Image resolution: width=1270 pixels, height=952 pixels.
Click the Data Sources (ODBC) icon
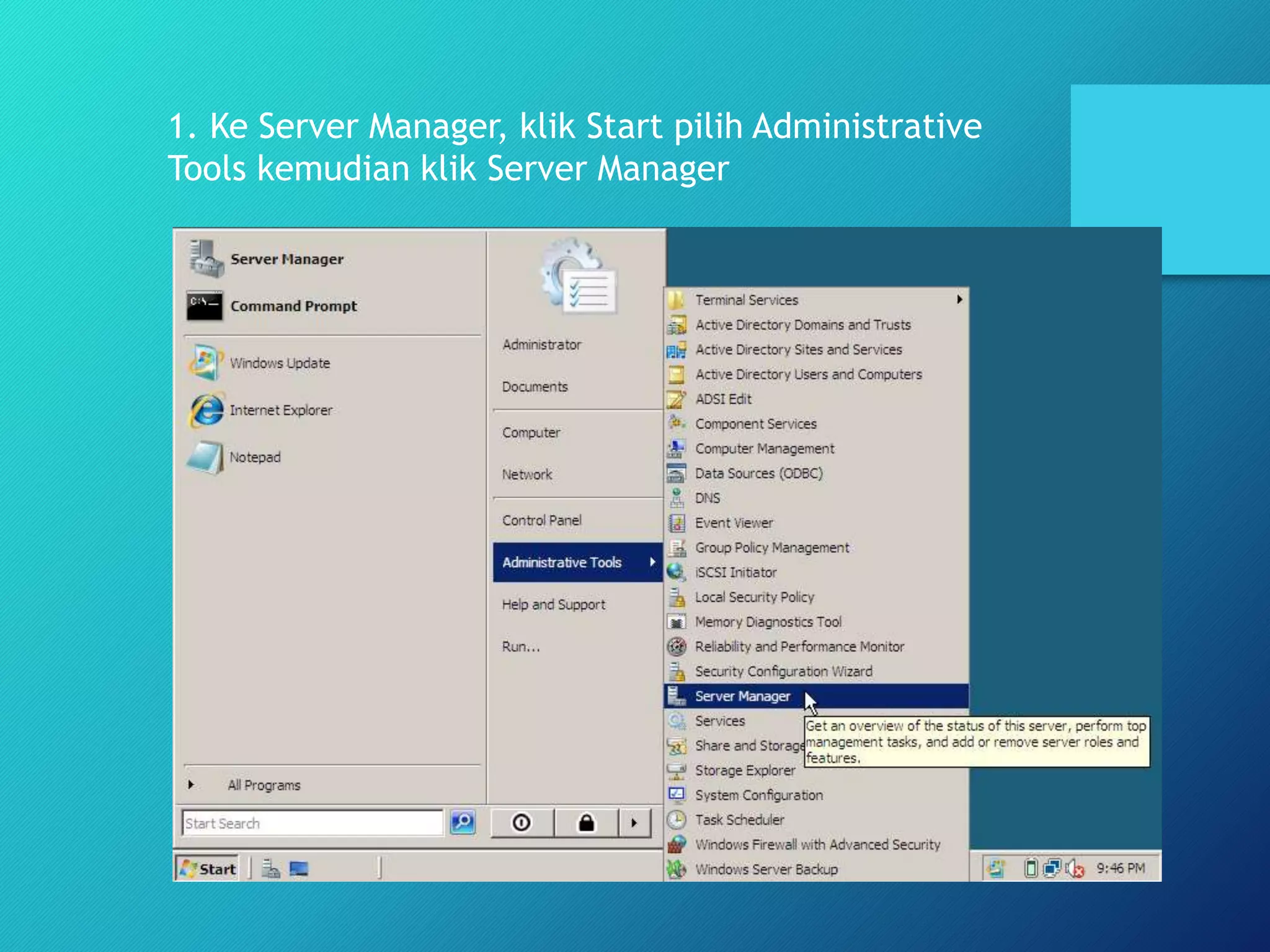tap(677, 474)
